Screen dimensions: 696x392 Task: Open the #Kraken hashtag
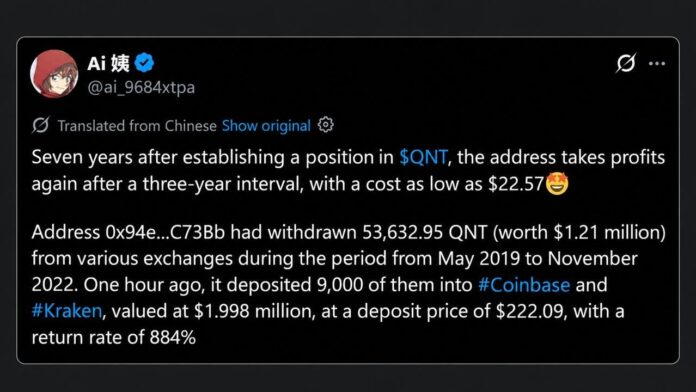[67, 311]
